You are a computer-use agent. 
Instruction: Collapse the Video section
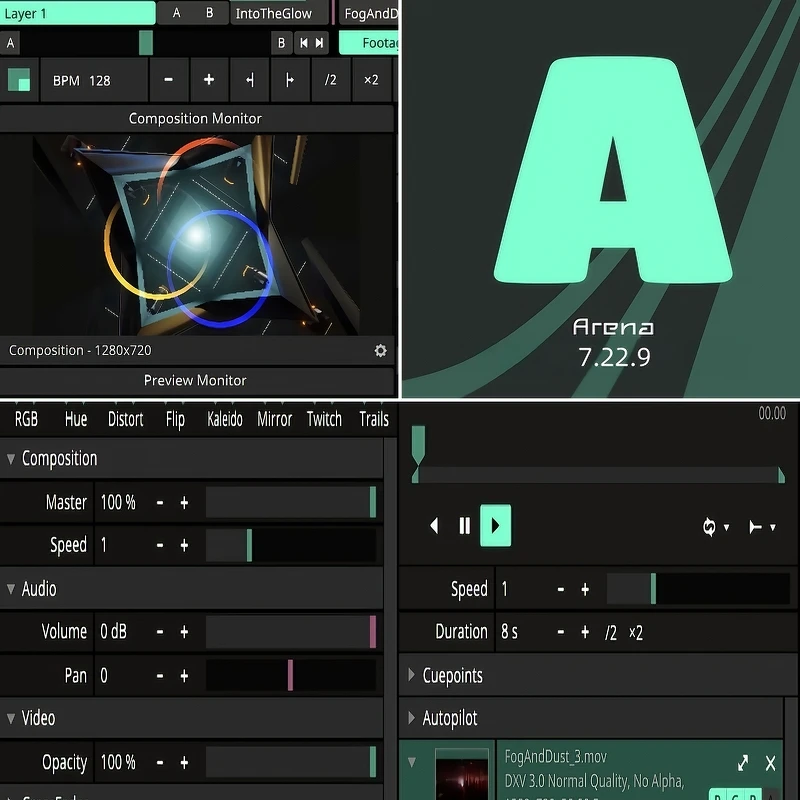tap(11, 718)
